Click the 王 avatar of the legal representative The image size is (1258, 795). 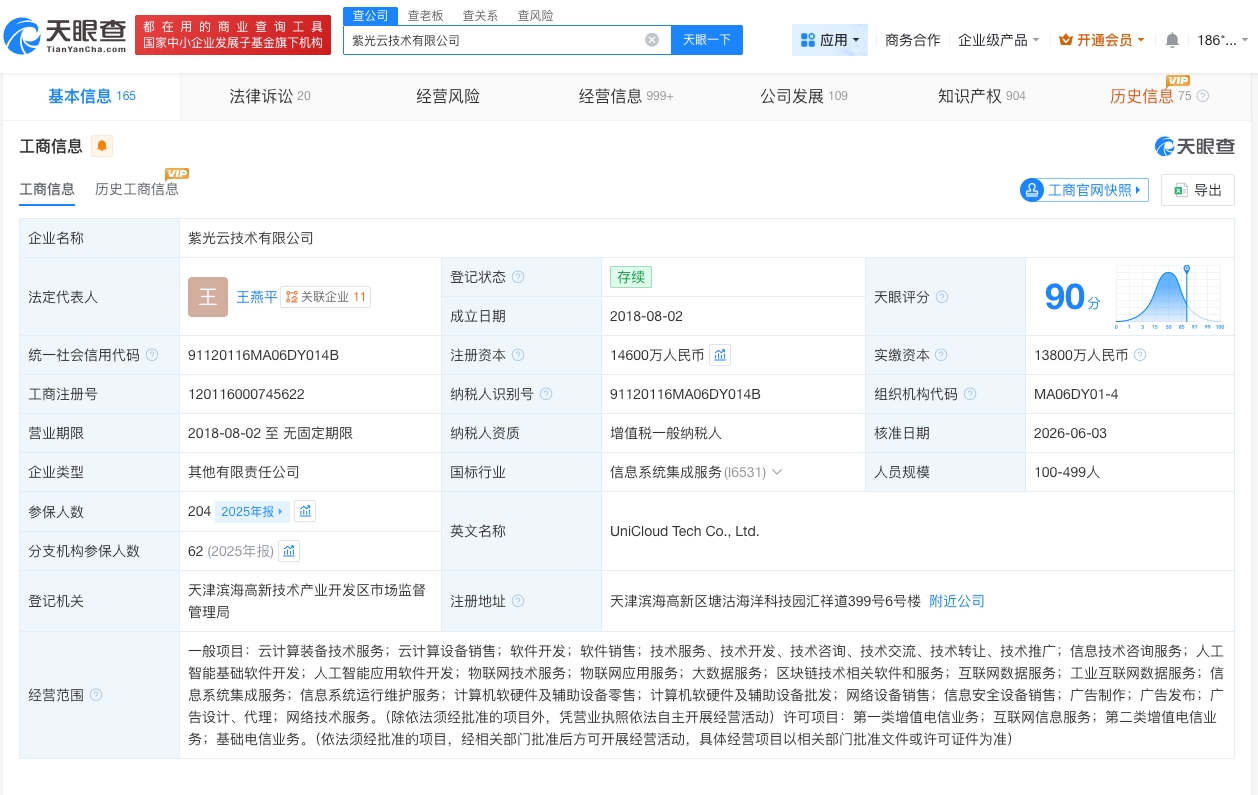(x=208, y=297)
